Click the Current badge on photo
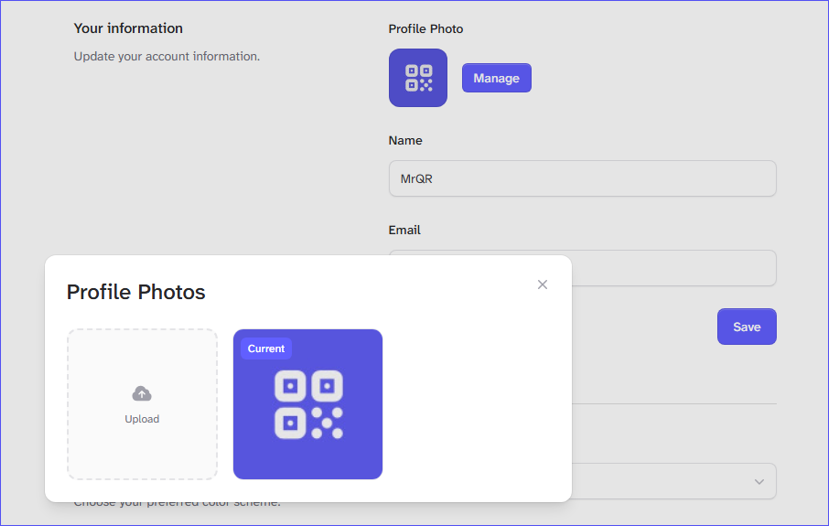The image size is (829, 526). 266,348
